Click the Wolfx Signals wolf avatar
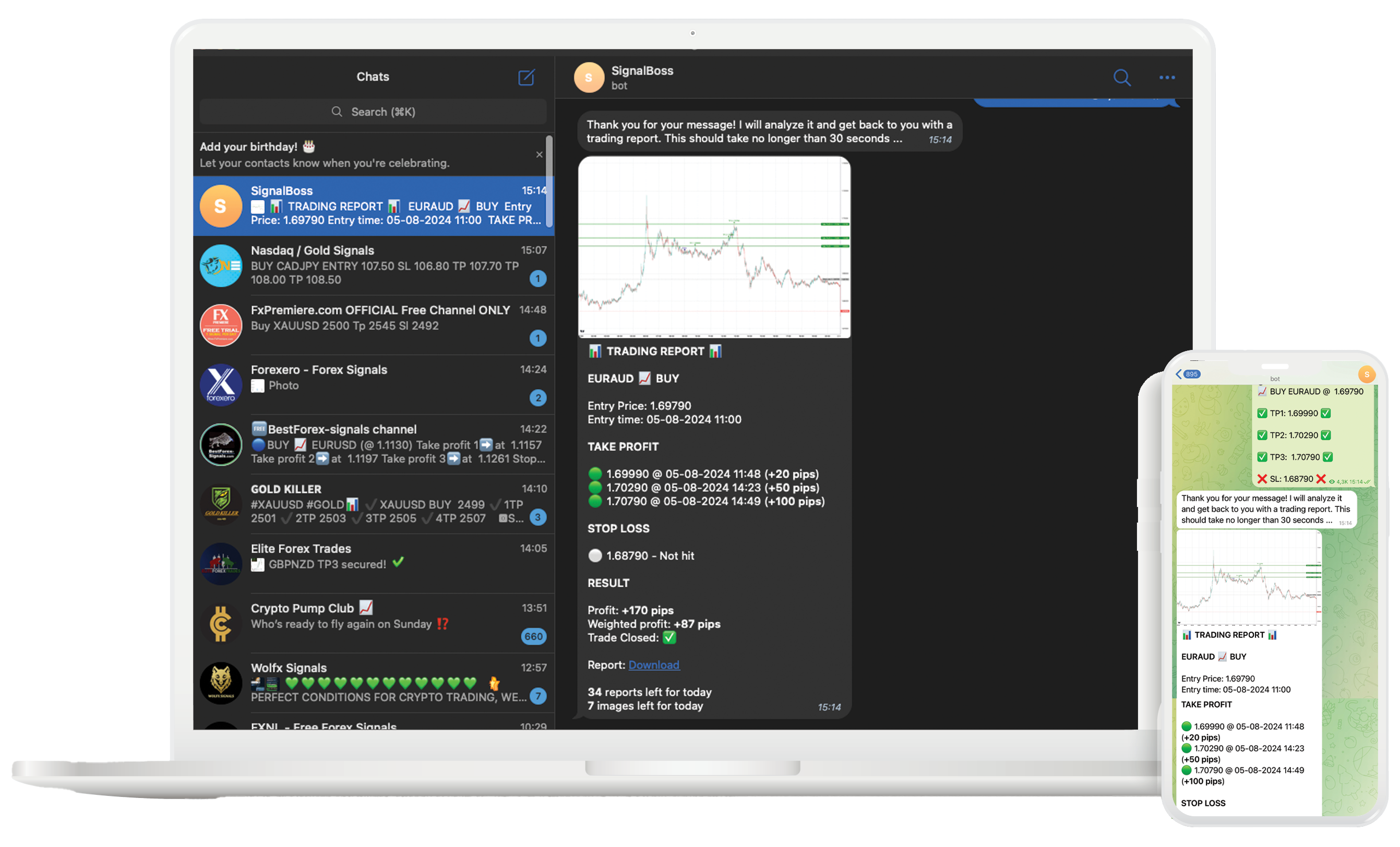The width and height of the screenshot is (1400, 847). pyautogui.click(x=221, y=683)
